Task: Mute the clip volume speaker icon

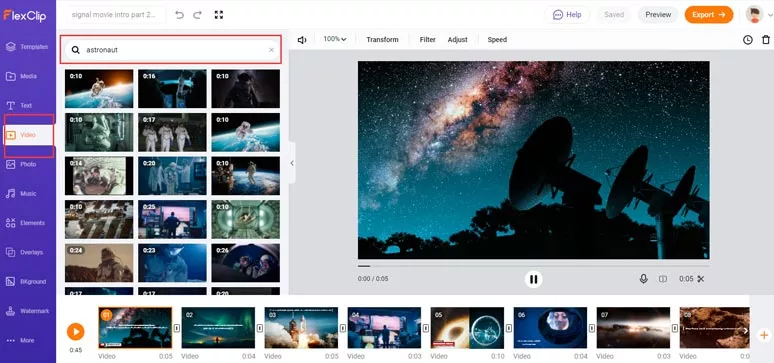Action: [302, 40]
